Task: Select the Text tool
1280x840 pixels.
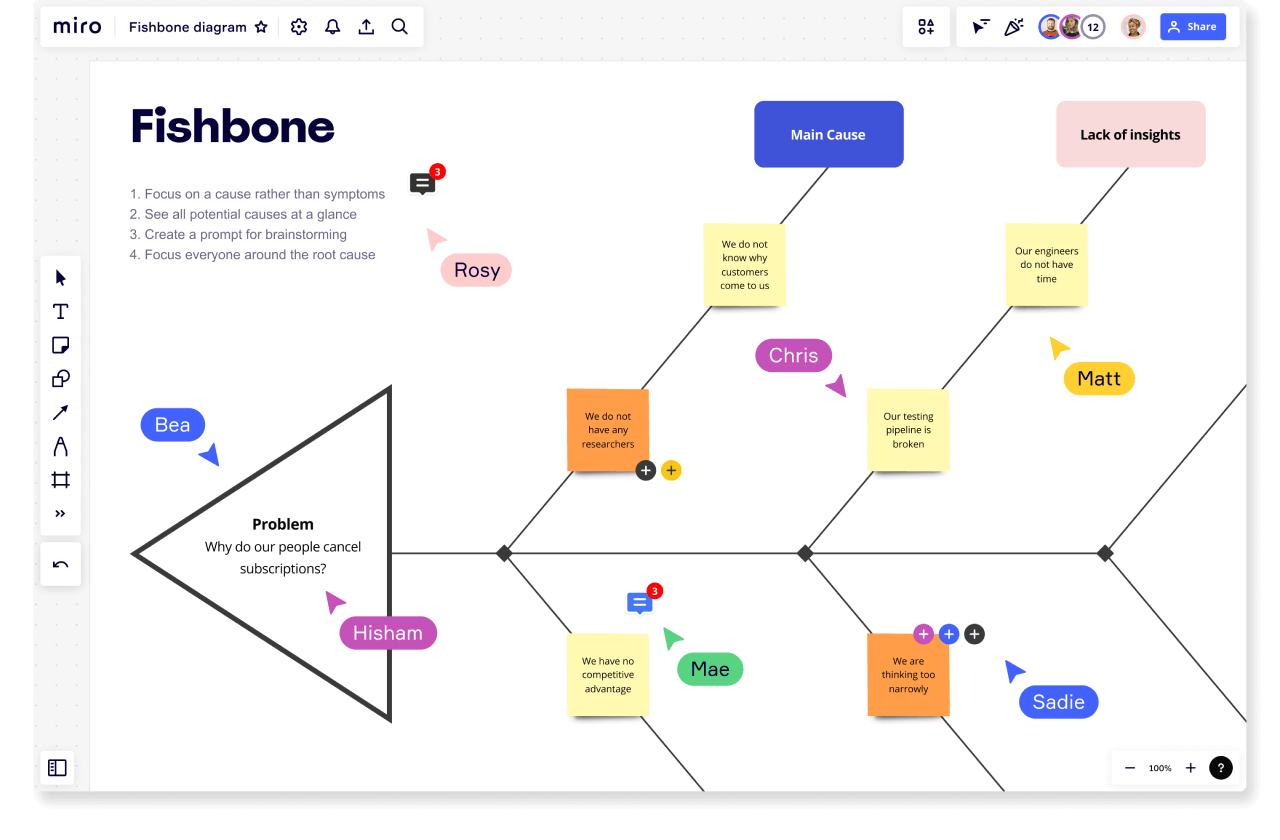Action: click(x=60, y=311)
